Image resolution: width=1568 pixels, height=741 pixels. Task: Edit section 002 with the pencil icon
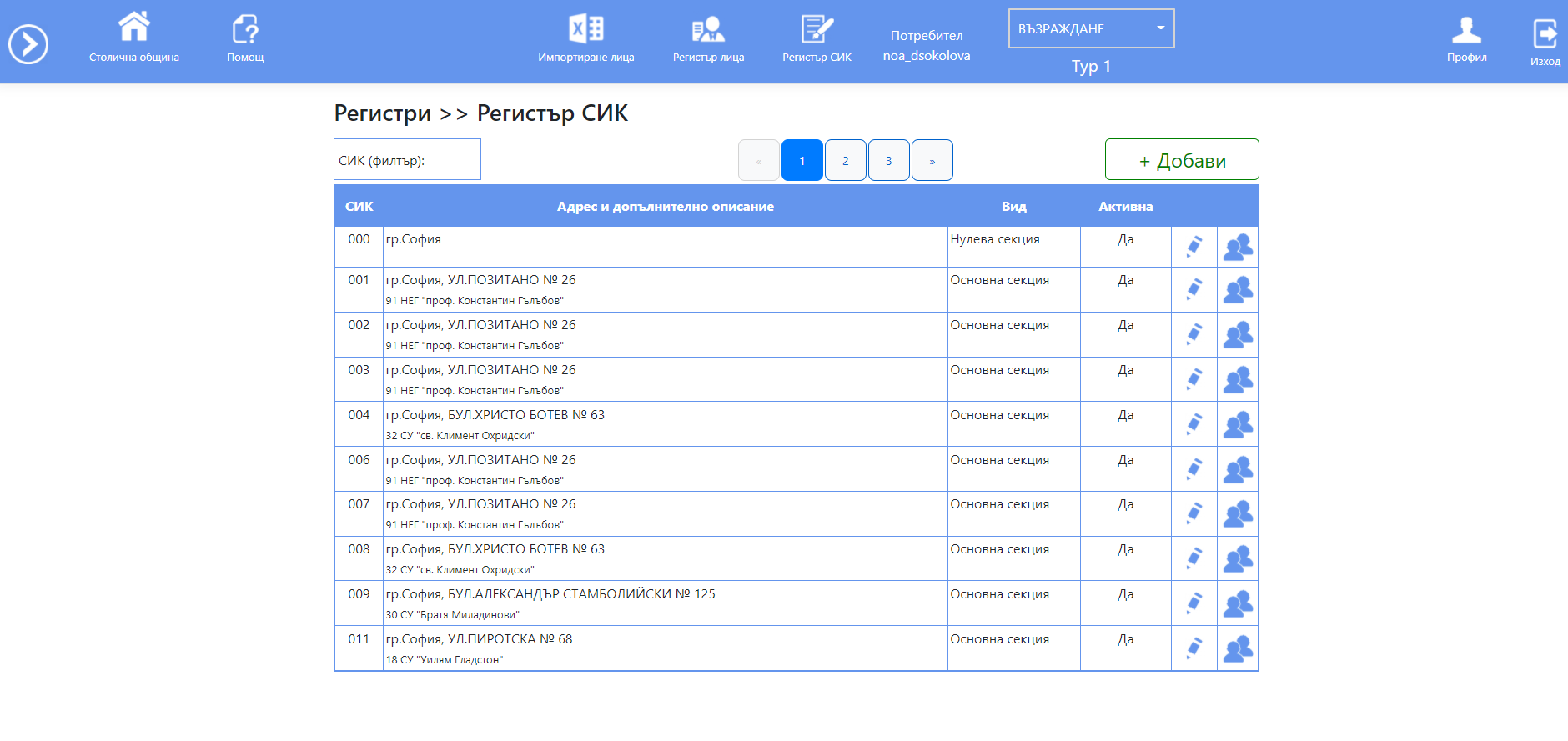click(x=1194, y=334)
